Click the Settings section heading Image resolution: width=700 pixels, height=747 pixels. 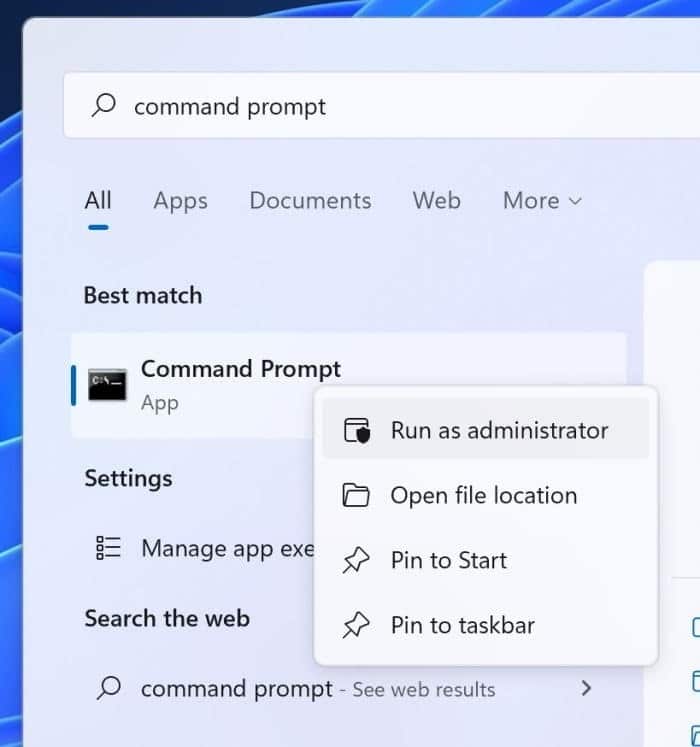click(129, 478)
